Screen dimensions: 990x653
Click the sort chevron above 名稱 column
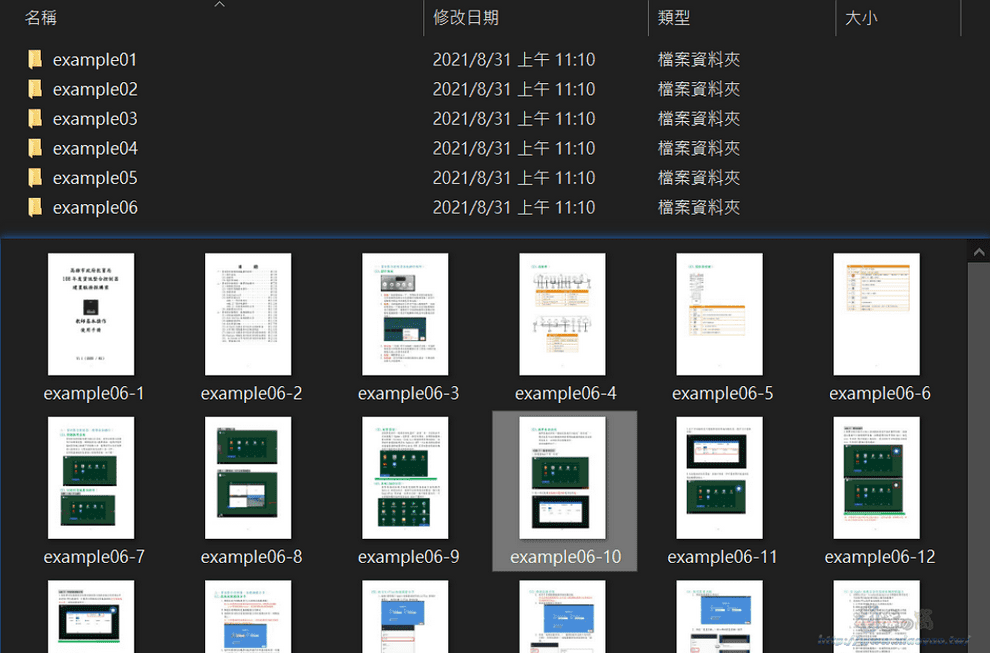pyautogui.click(x=219, y=5)
